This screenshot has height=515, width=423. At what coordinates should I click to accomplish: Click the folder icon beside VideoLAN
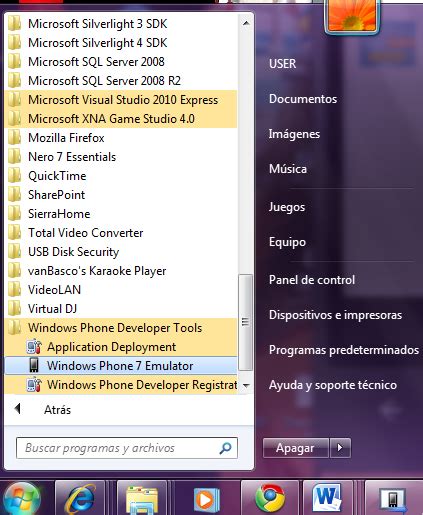point(14,290)
